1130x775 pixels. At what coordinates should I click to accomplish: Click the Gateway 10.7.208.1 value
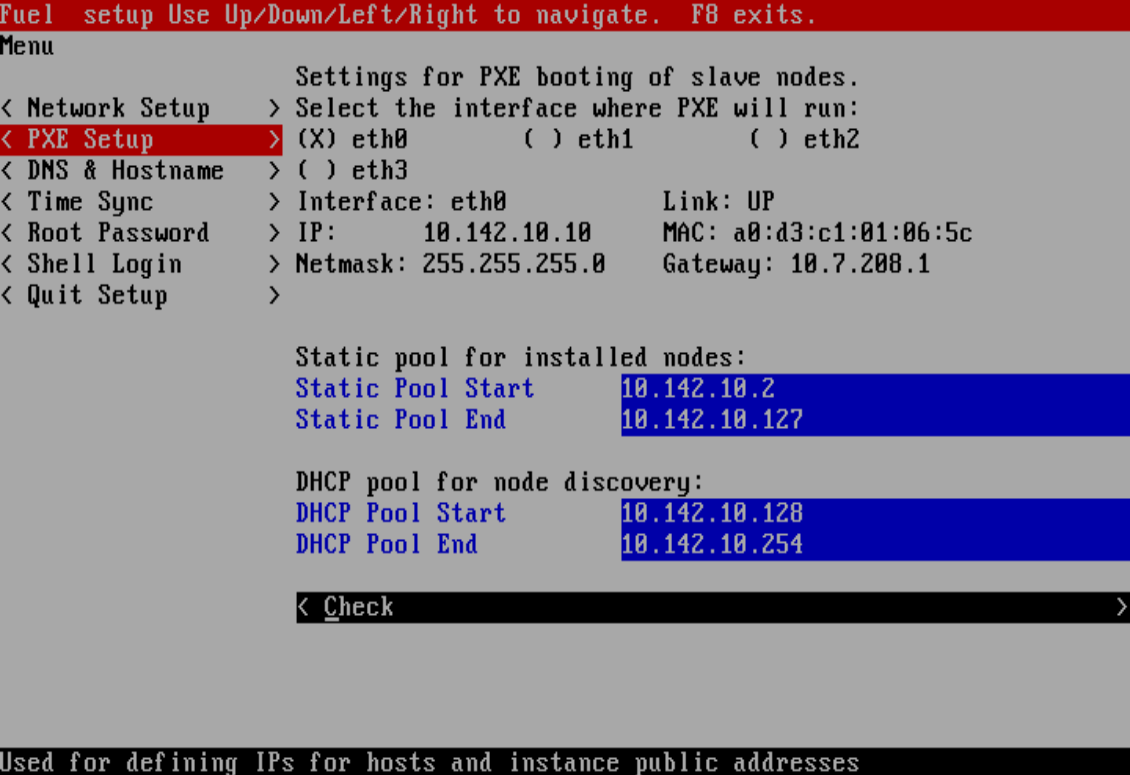pyautogui.click(x=860, y=263)
